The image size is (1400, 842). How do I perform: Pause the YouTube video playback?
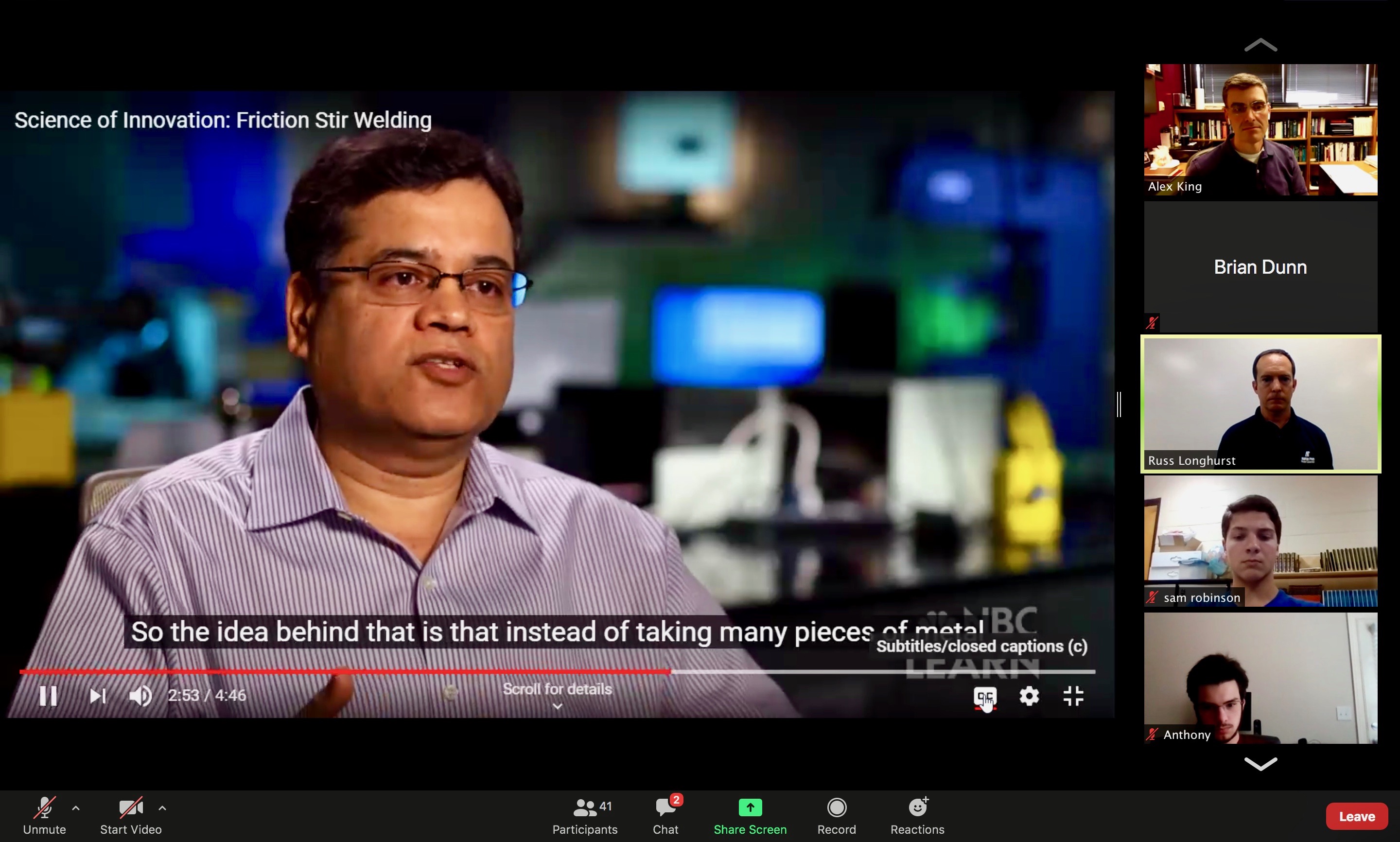(48, 696)
